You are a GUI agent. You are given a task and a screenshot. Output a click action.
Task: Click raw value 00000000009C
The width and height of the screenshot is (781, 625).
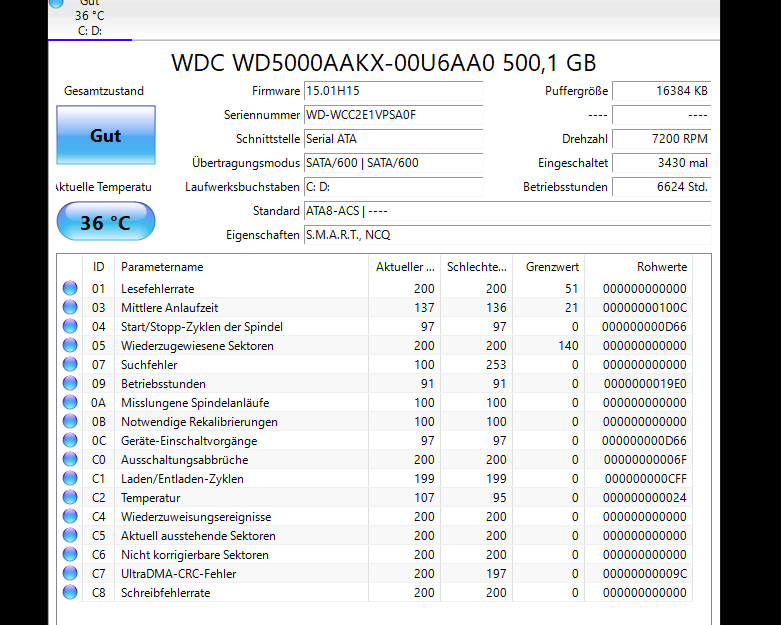[645, 574]
